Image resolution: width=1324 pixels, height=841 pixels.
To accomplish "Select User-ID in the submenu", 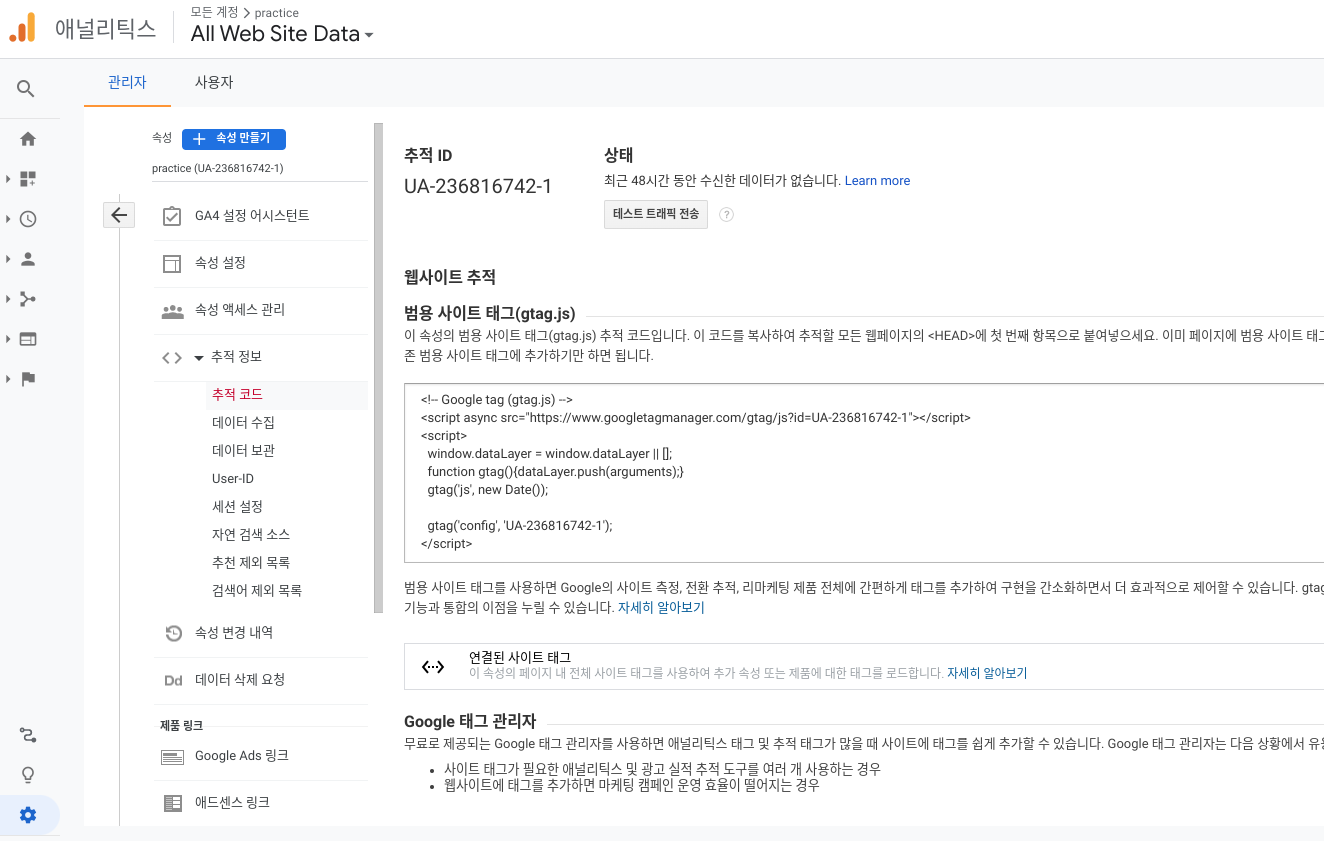I will (x=233, y=479).
